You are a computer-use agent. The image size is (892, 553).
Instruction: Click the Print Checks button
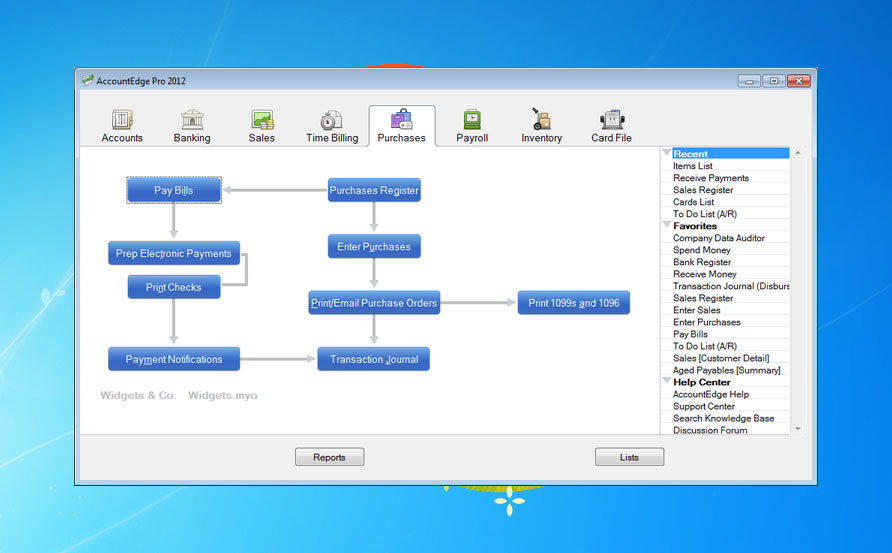click(174, 287)
